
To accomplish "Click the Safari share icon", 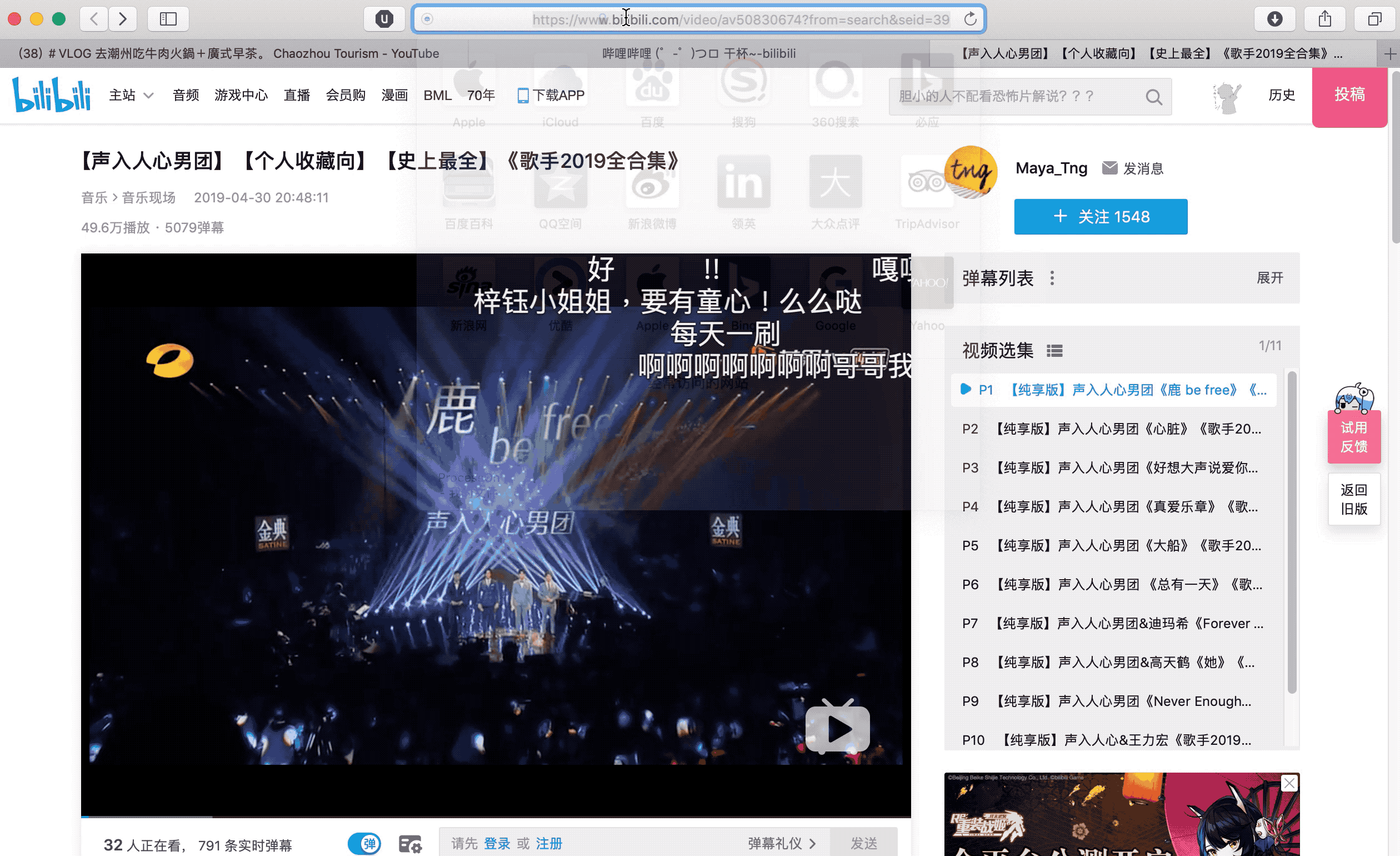I will [x=1324, y=19].
